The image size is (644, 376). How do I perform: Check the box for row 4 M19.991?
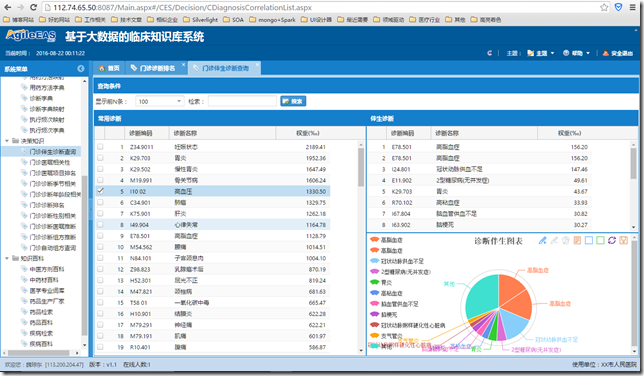point(100,180)
